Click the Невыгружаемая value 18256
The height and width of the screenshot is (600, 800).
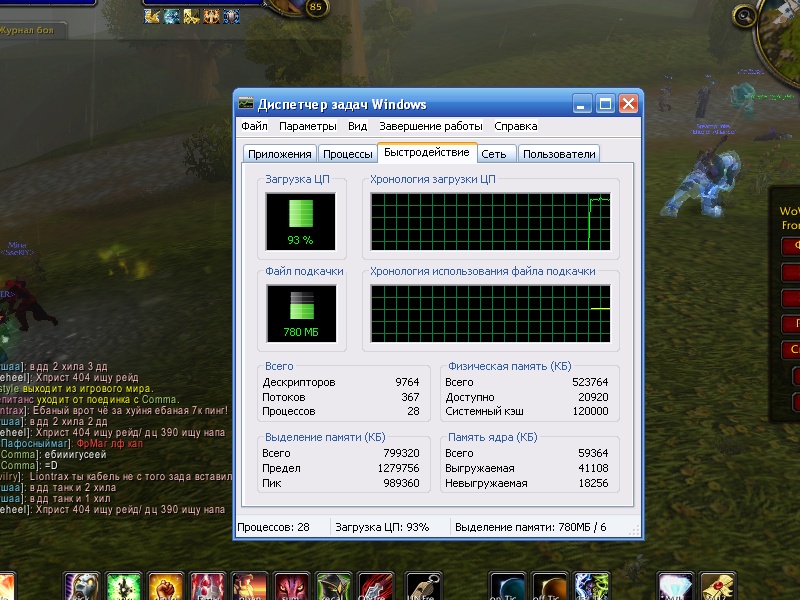(593, 483)
